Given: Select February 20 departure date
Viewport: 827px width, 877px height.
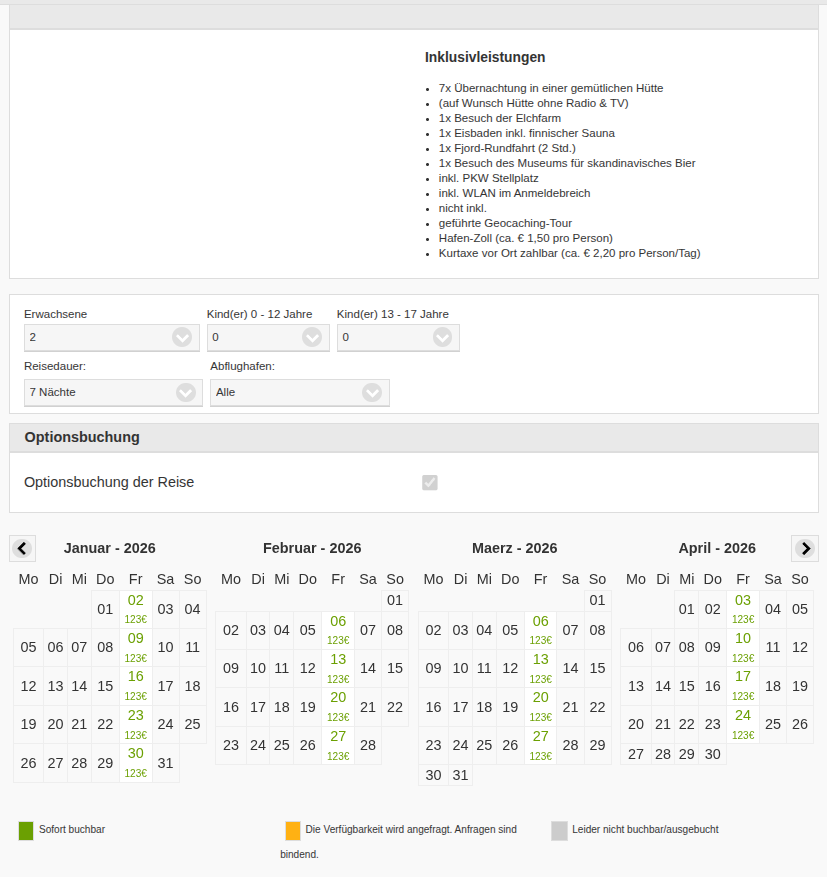Looking at the screenshot, I should click(x=338, y=705).
